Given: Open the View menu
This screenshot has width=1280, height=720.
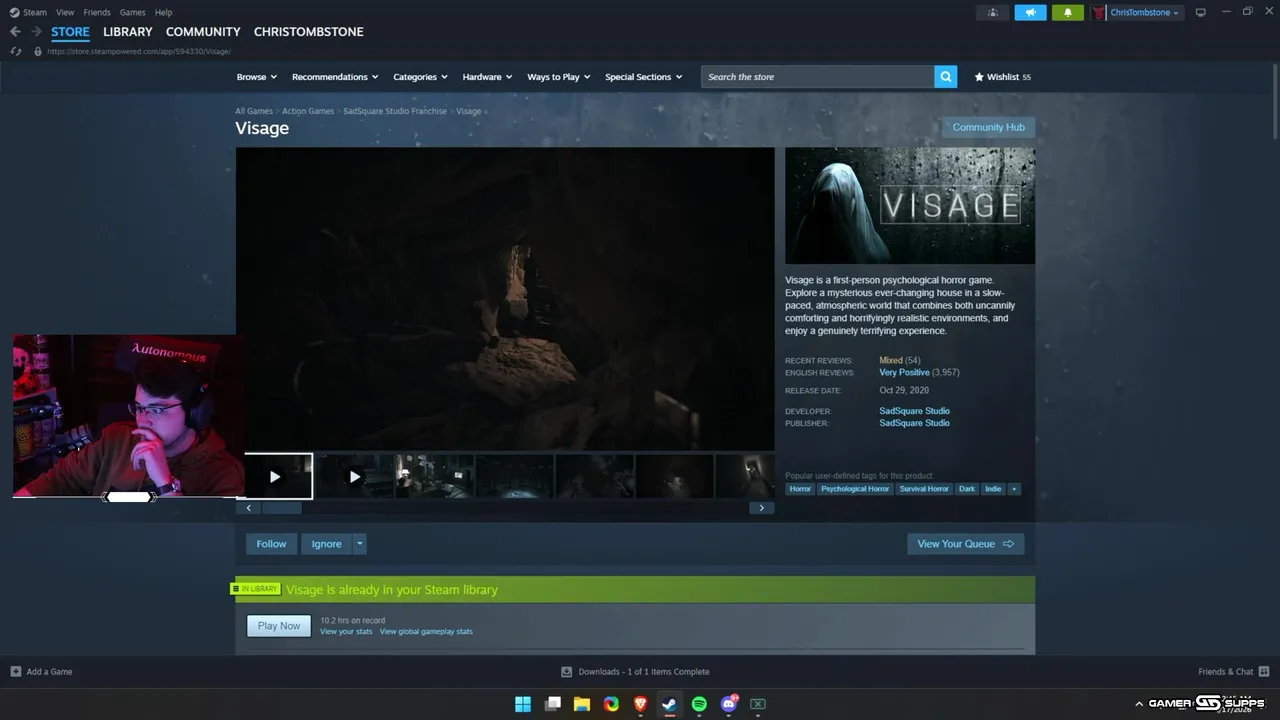Looking at the screenshot, I should [65, 12].
